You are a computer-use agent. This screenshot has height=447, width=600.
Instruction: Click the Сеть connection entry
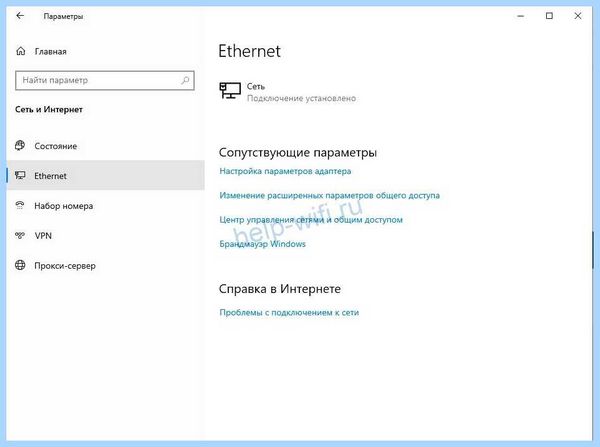point(288,92)
